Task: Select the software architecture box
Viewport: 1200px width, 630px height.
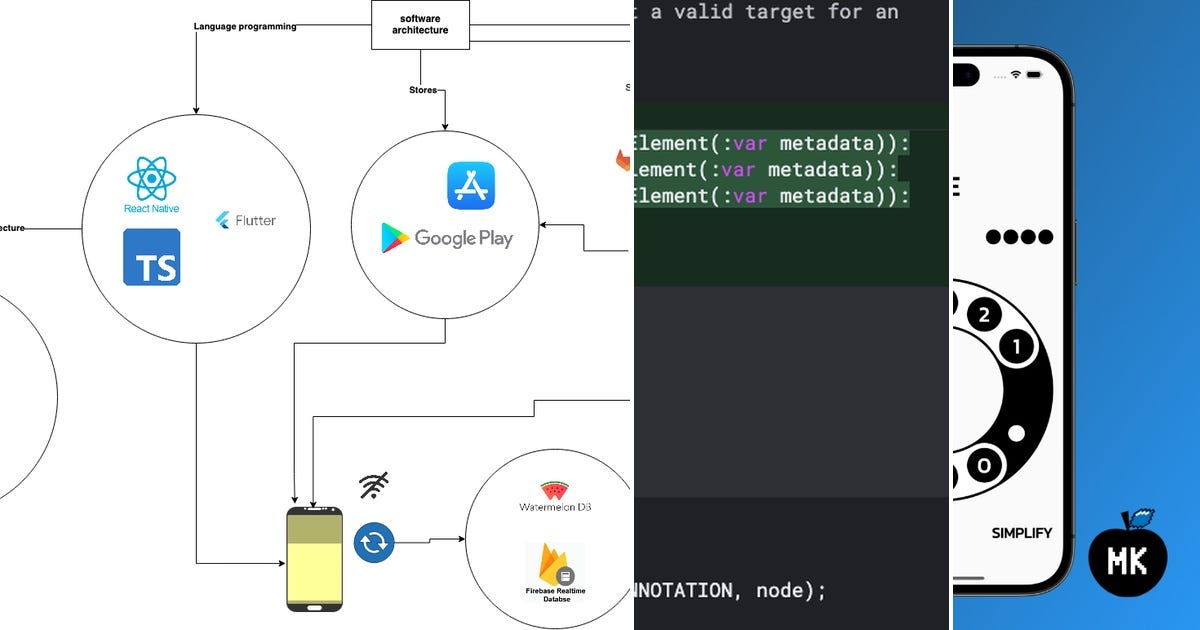Action: tap(420, 23)
